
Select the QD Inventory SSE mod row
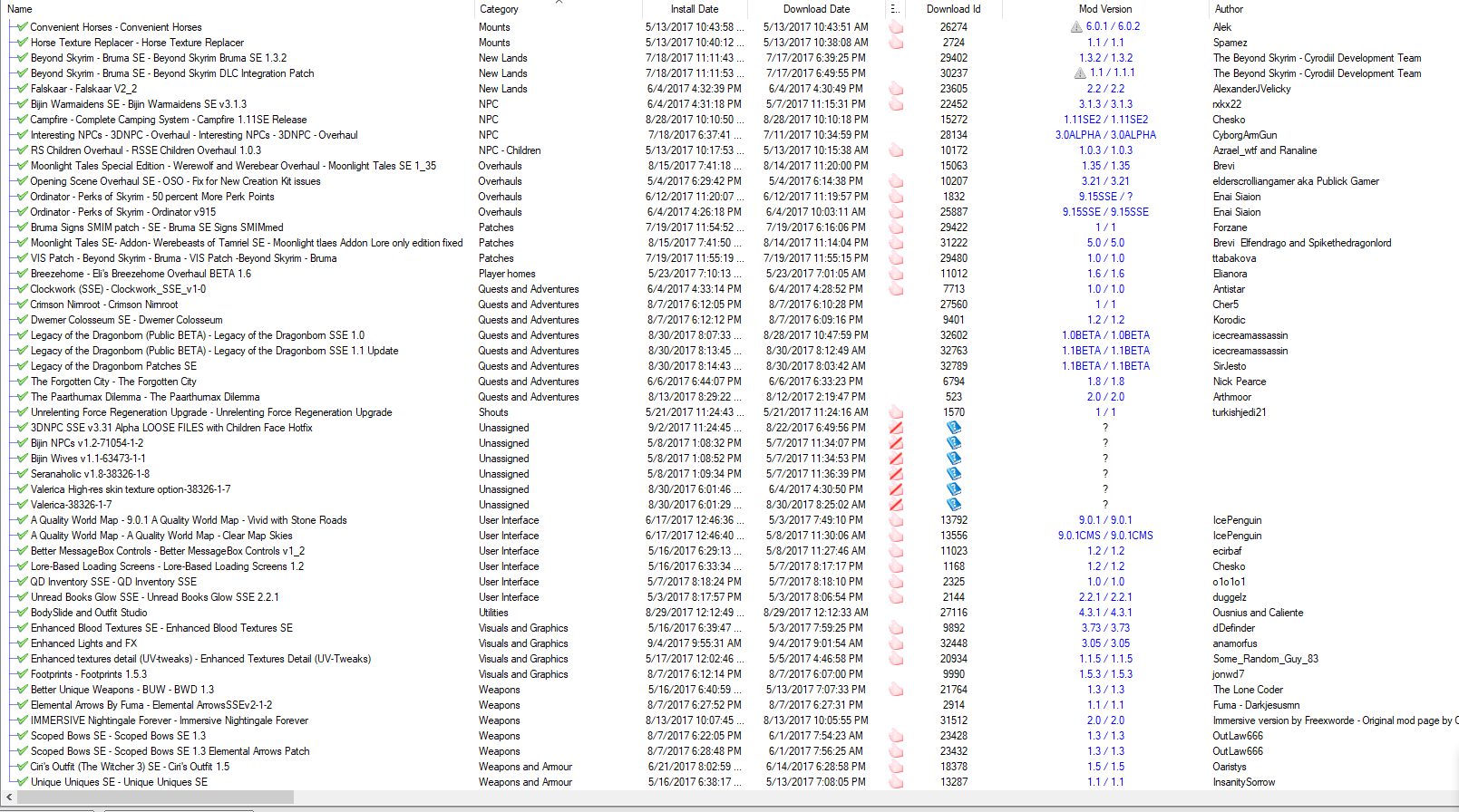[x=729, y=582]
